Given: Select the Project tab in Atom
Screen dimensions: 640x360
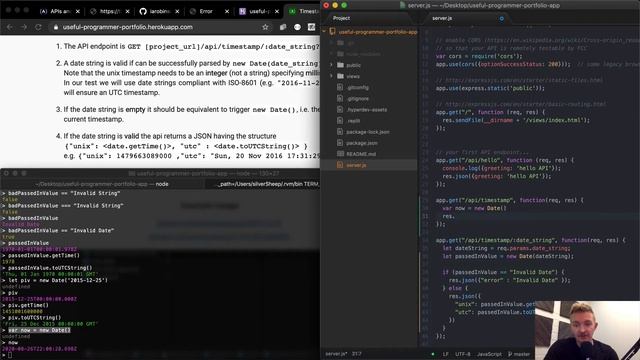Looking at the screenshot, I should pyautogui.click(x=341, y=18).
